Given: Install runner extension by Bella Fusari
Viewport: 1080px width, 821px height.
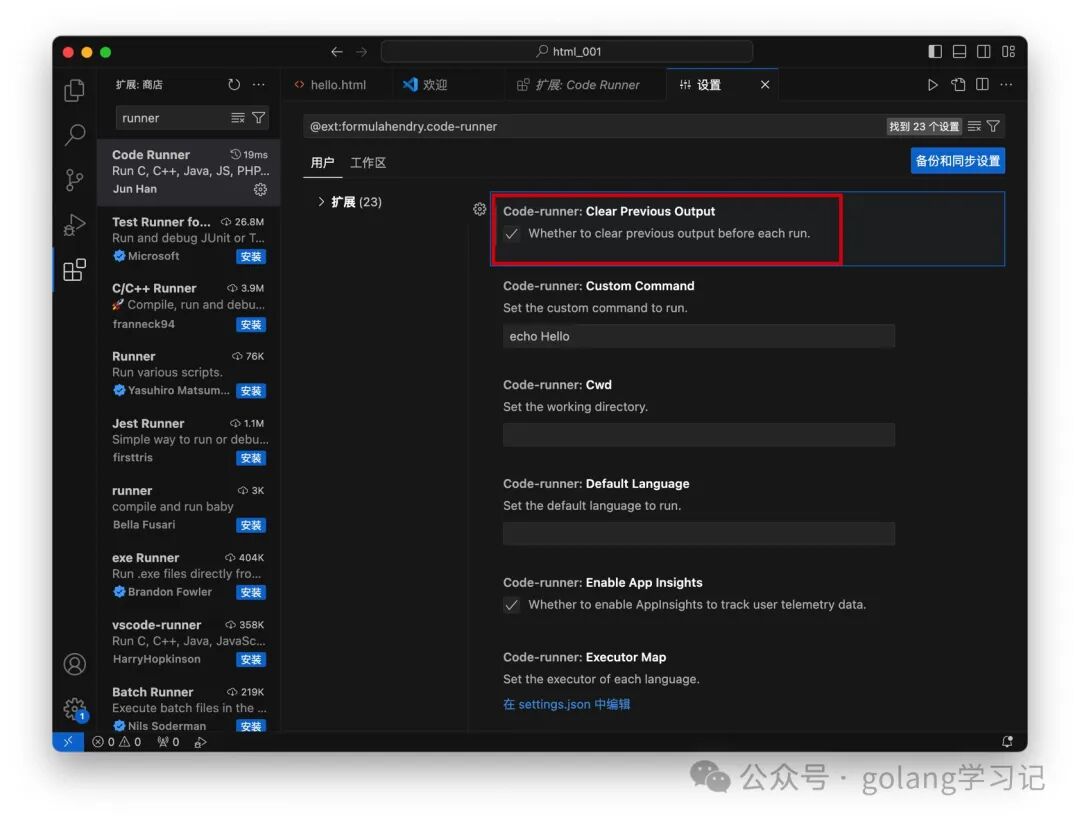Looking at the screenshot, I should (x=251, y=525).
